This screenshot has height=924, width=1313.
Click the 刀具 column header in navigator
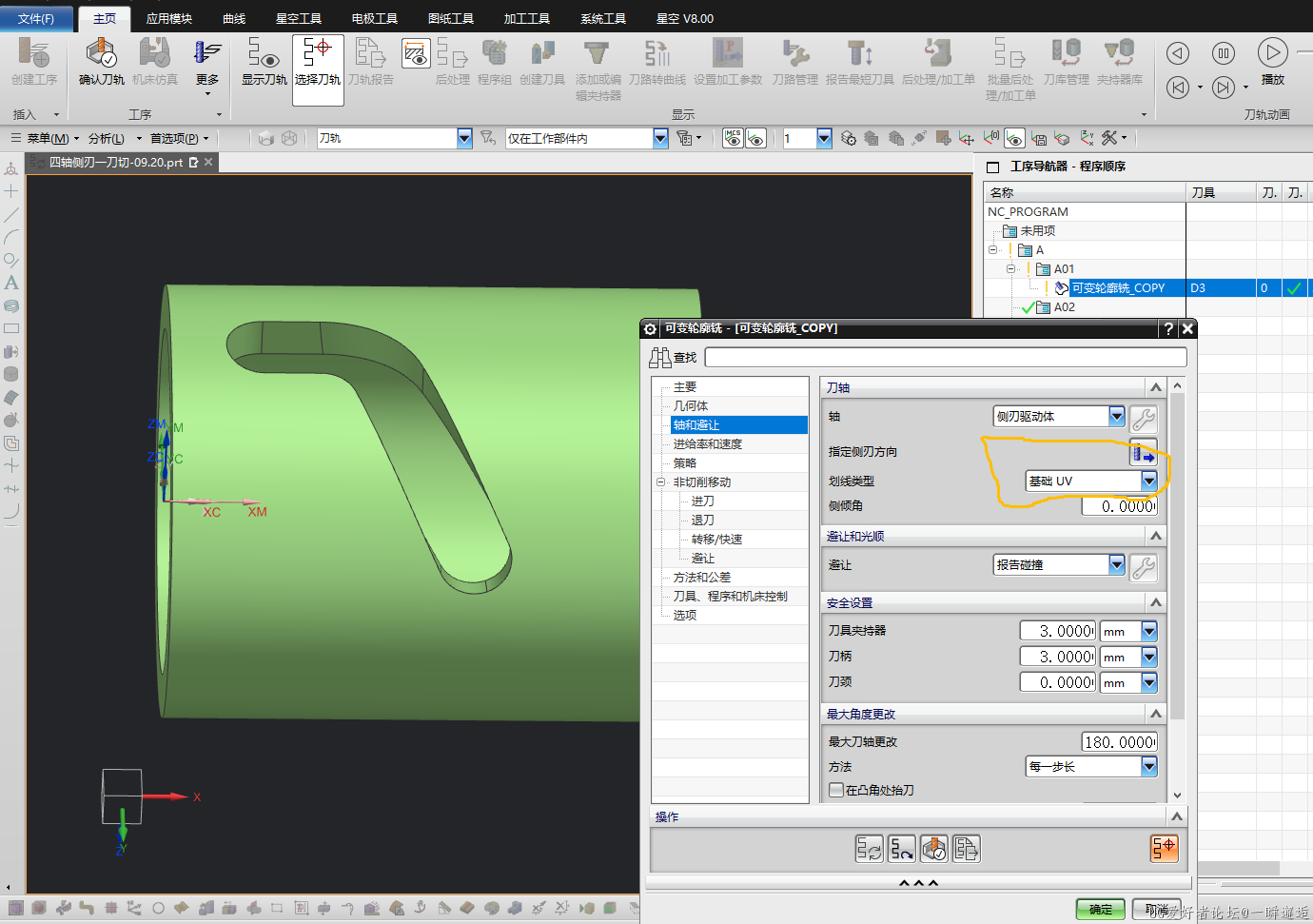click(x=1221, y=192)
